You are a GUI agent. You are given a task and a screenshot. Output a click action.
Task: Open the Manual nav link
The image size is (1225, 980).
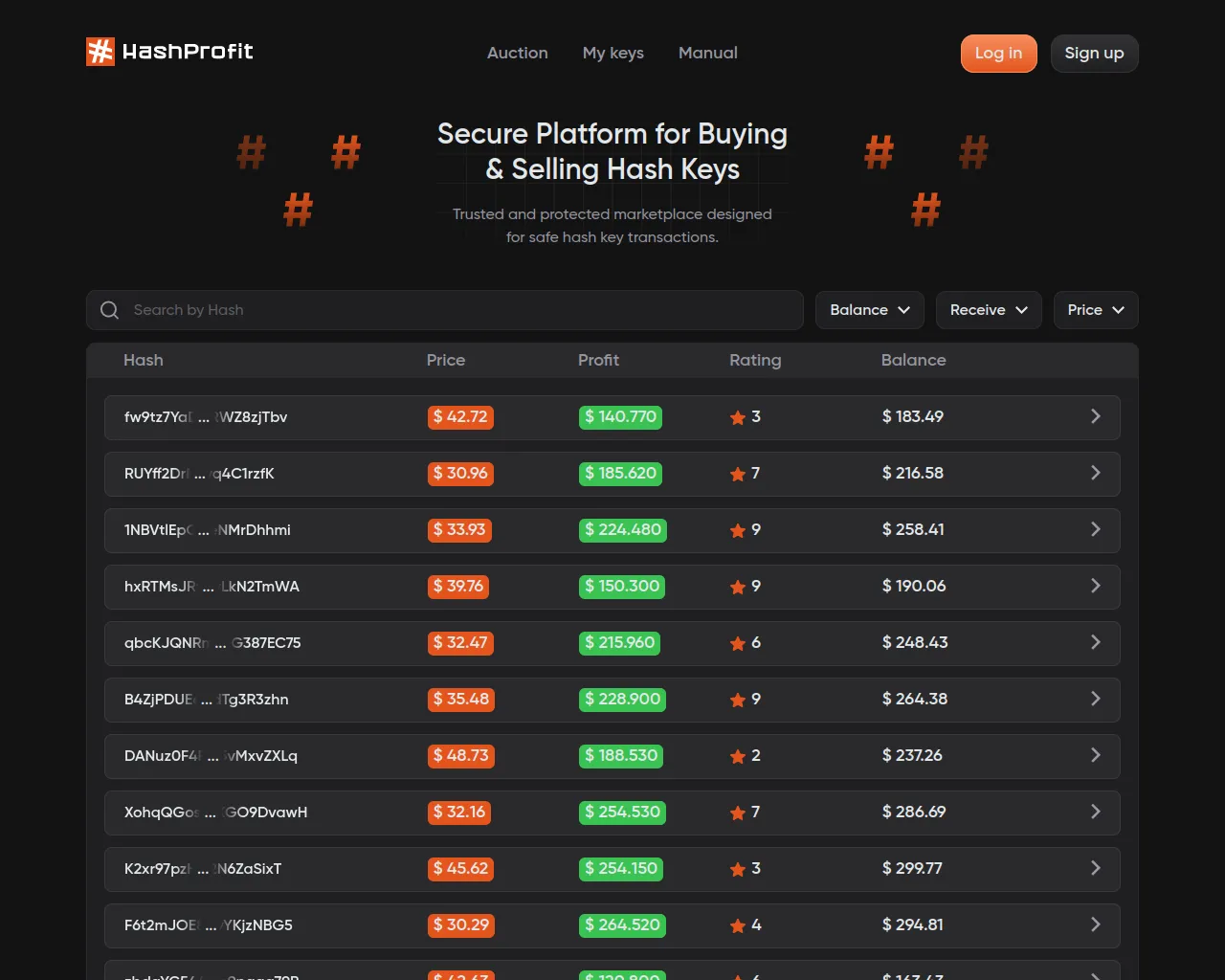(x=707, y=53)
